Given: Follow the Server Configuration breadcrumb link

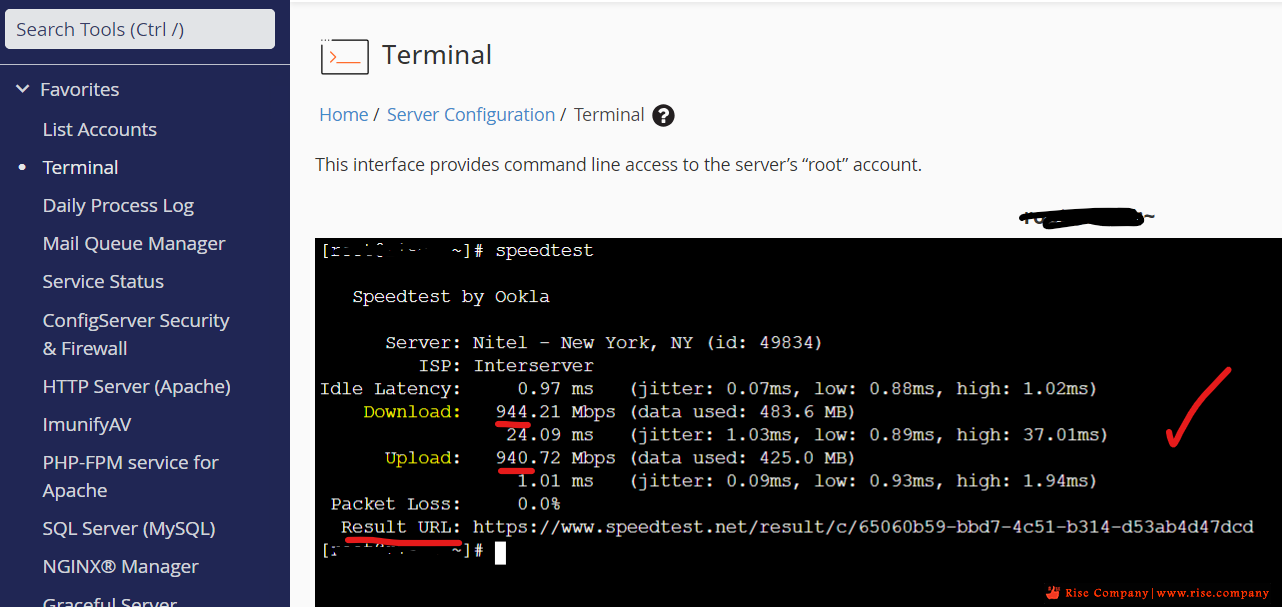Looking at the screenshot, I should tap(471, 115).
